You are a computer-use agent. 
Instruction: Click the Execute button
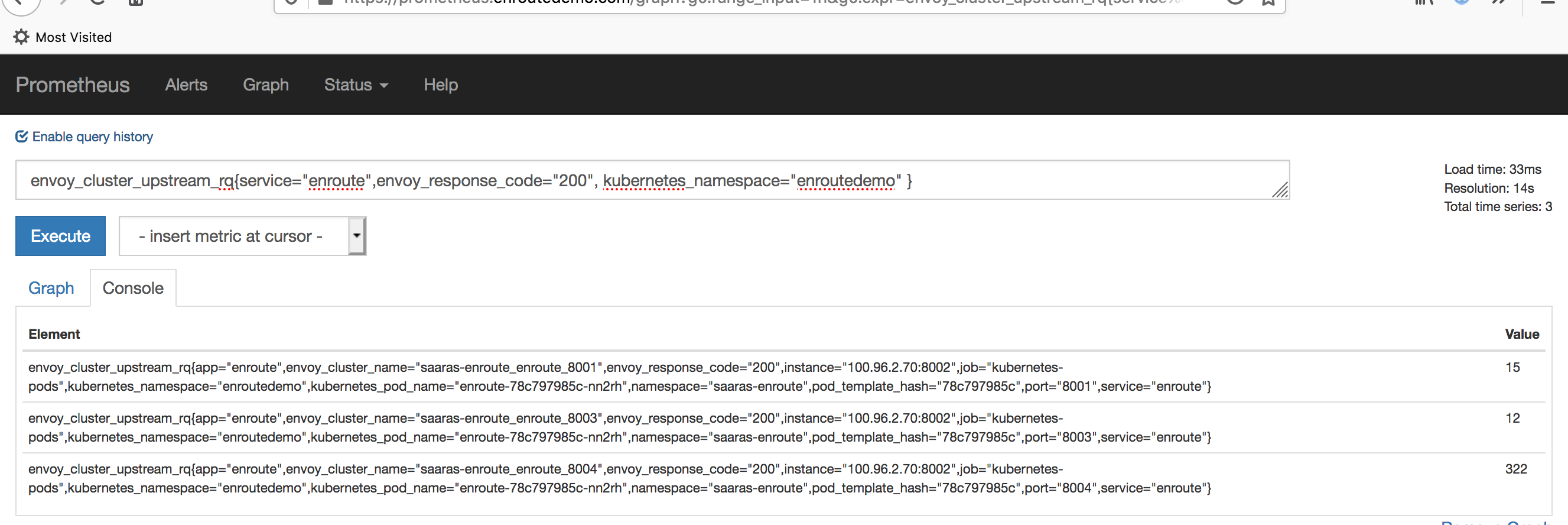pos(60,236)
